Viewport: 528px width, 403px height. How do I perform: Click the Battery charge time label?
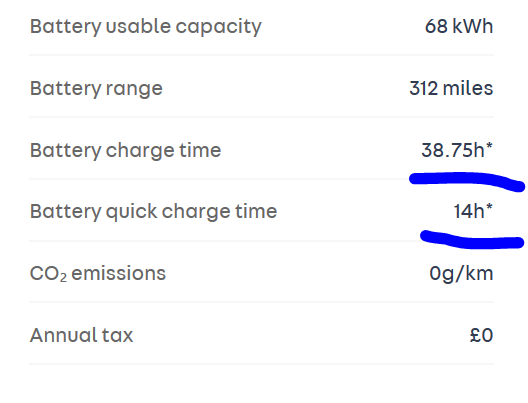click(125, 150)
